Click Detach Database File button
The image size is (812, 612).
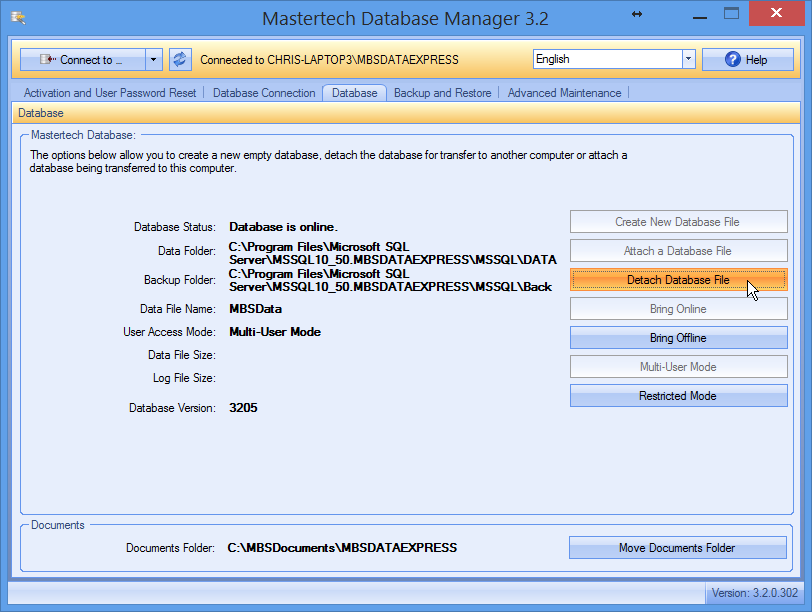tap(678, 280)
